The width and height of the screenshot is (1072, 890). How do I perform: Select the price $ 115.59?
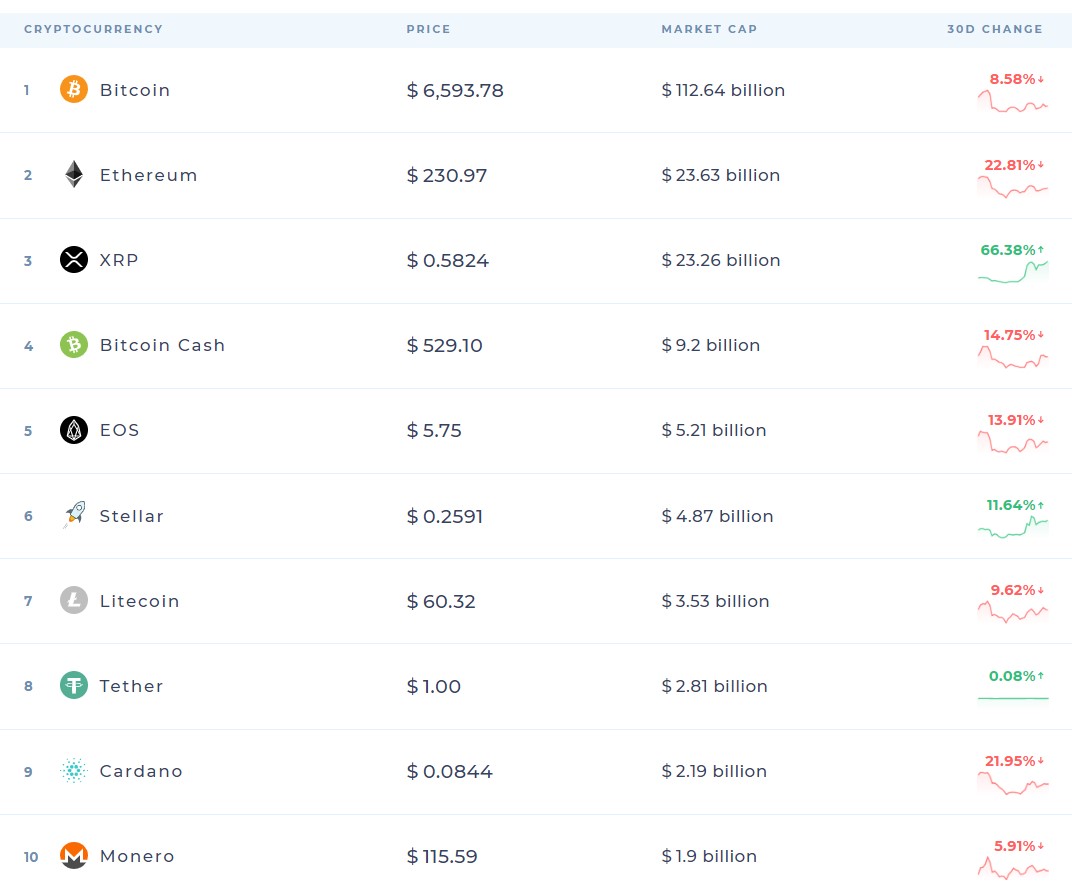click(x=442, y=857)
